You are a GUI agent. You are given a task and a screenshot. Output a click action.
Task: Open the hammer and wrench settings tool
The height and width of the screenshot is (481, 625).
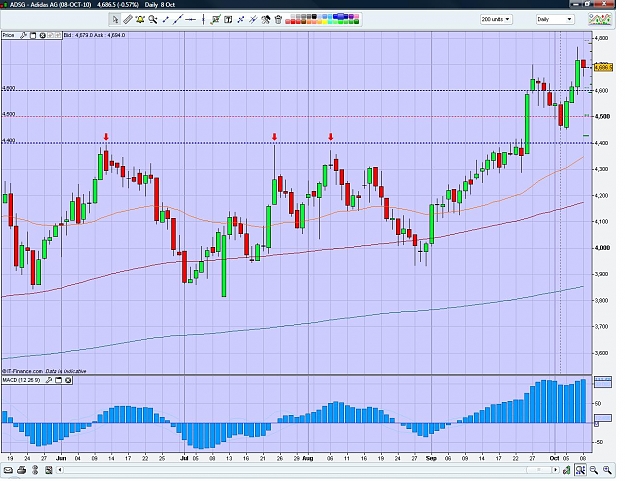pyautogui.click(x=265, y=19)
